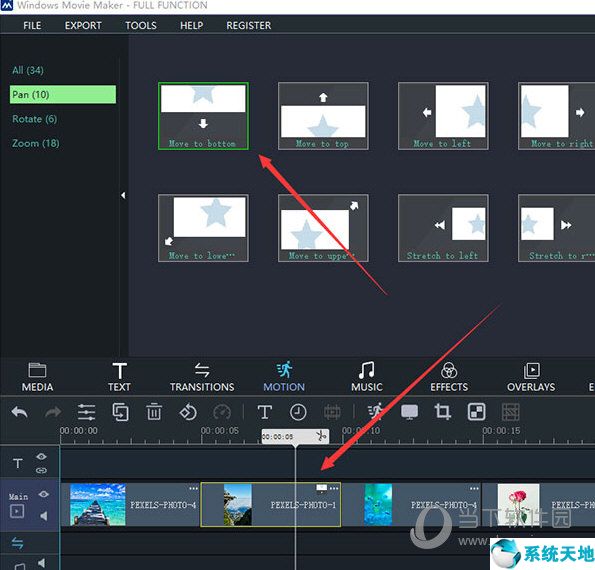Open options dots on first pier clip
Screen dimensions: 595x570
(x=193, y=489)
